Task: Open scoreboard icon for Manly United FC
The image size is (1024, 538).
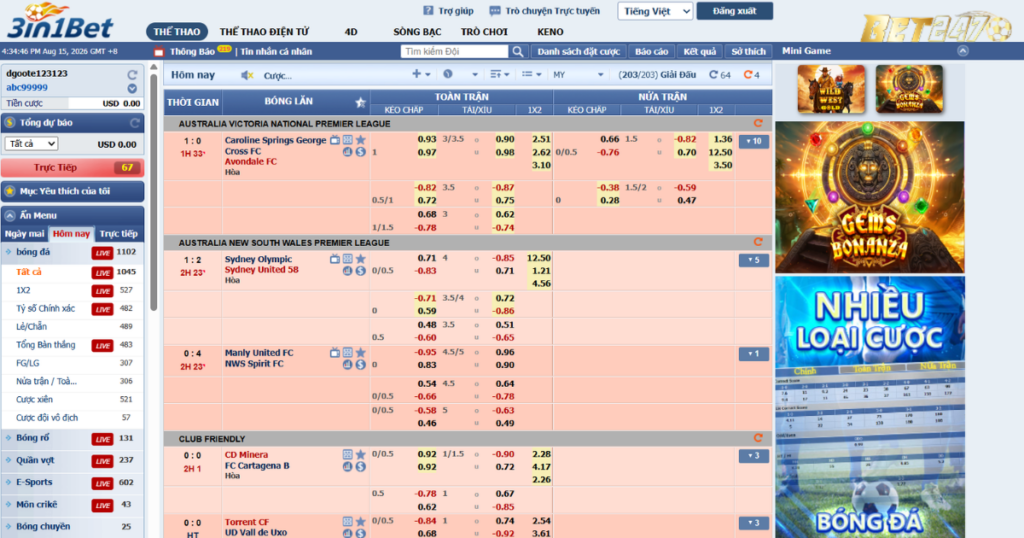Action: click(347, 353)
